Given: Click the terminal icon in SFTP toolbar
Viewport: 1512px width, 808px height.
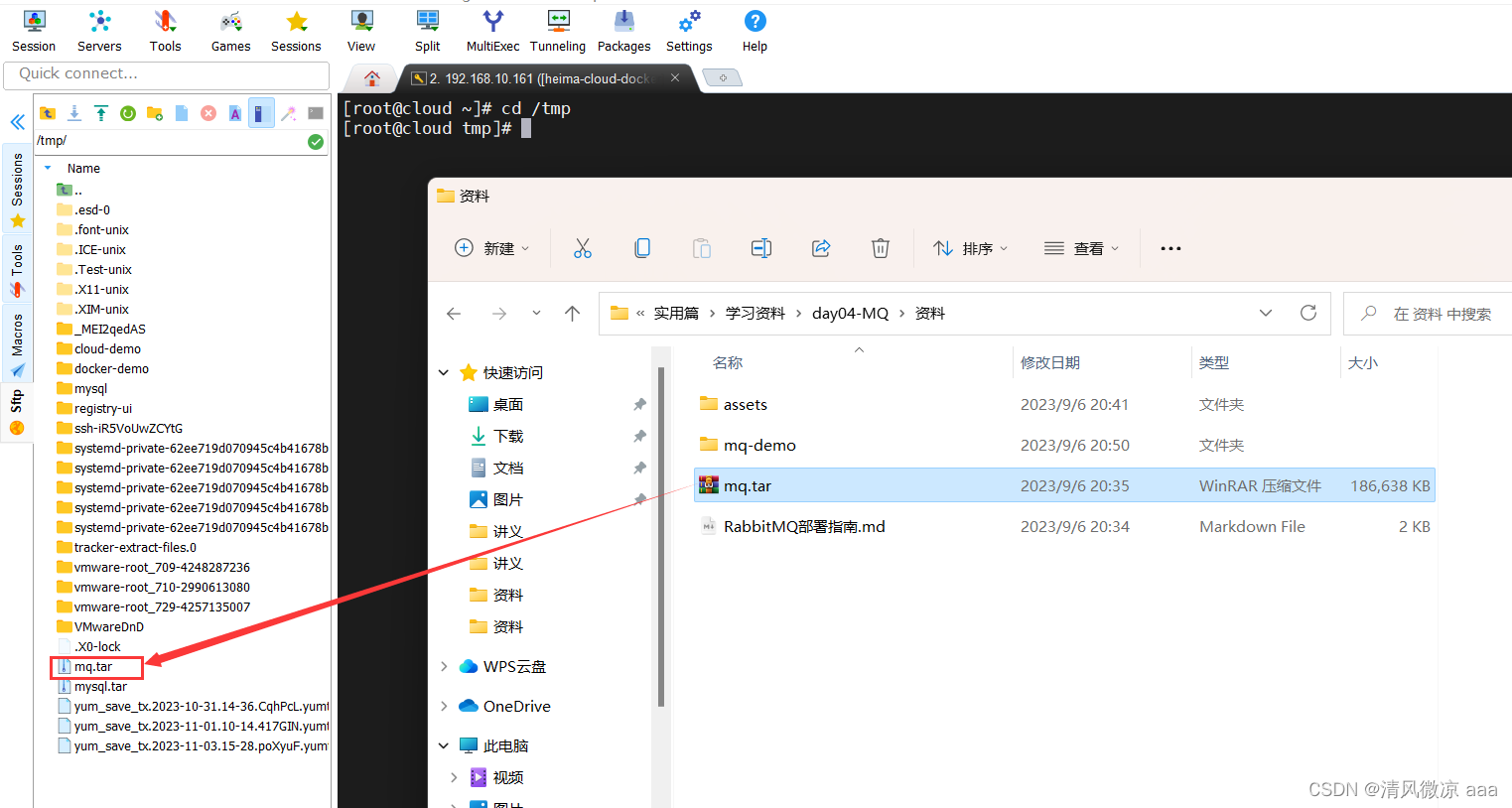Looking at the screenshot, I should 316,113.
